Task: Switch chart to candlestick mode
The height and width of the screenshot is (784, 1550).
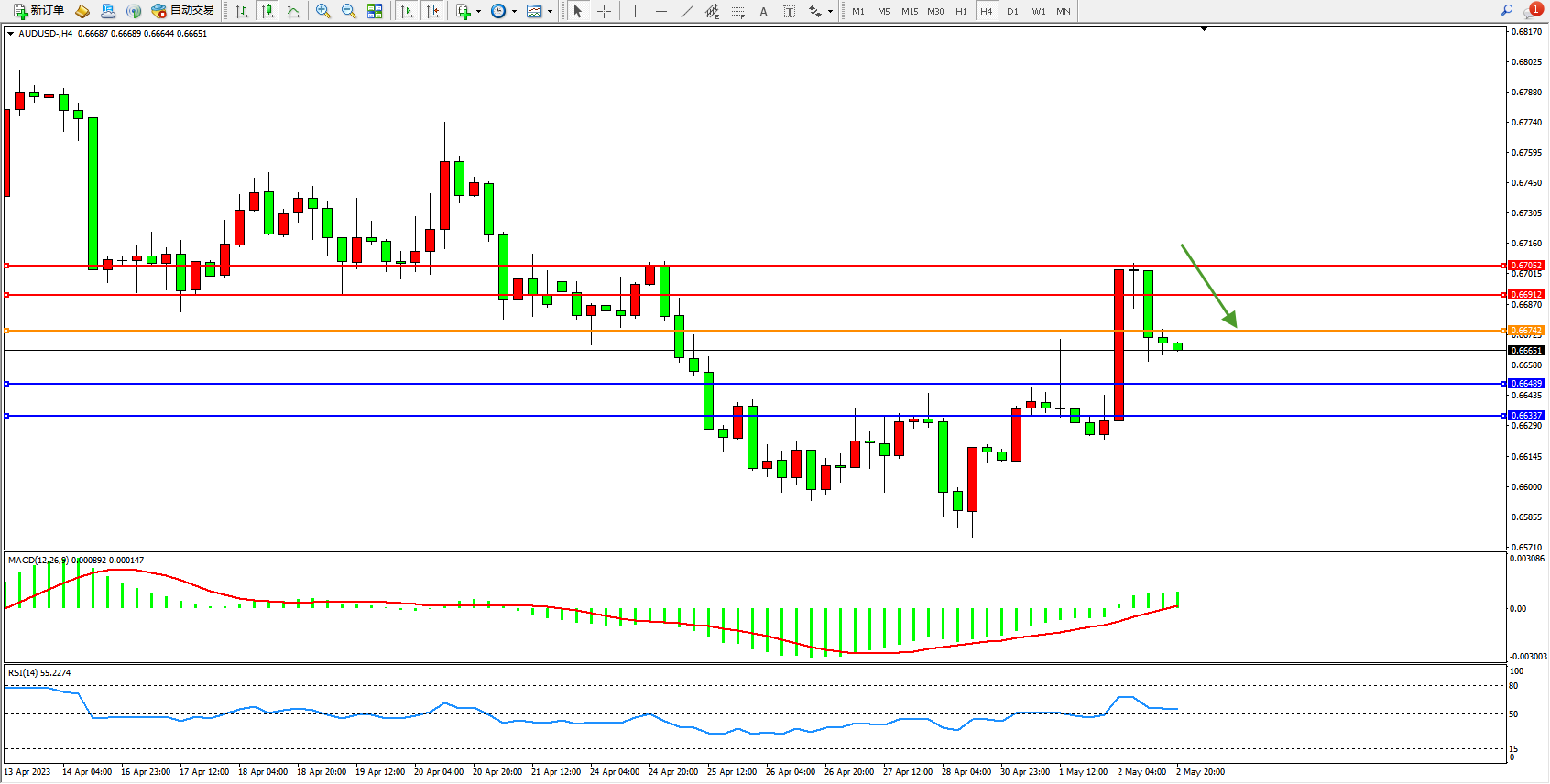Action: click(x=267, y=11)
